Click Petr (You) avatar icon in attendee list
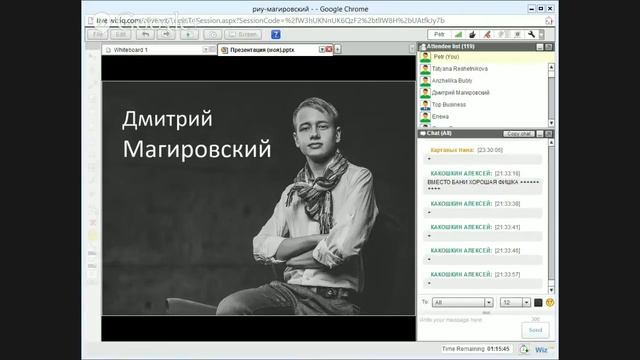Image resolution: width=640 pixels, height=360 pixels. [425, 57]
